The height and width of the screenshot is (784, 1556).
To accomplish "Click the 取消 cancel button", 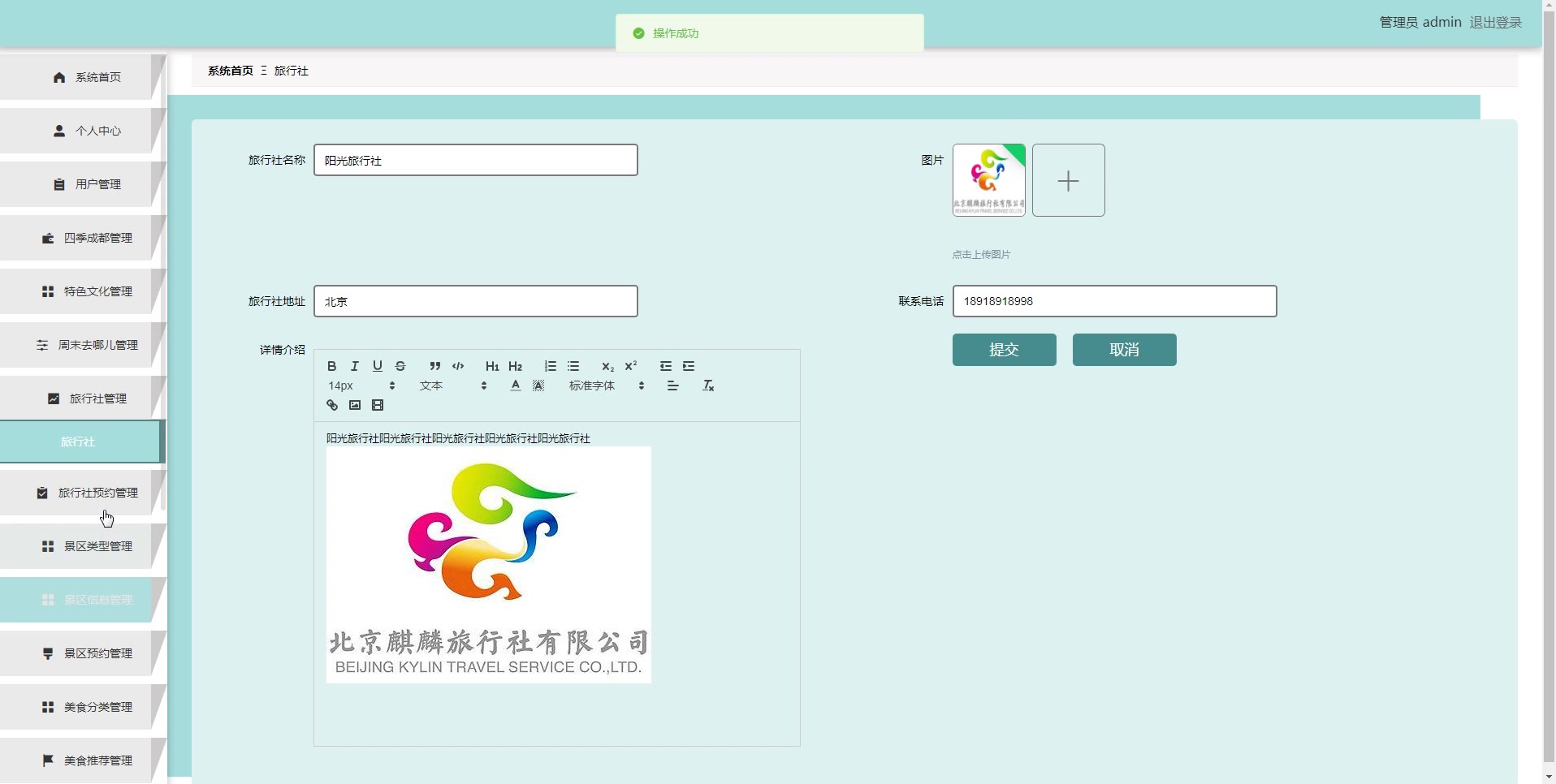I will click(x=1124, y=350).
